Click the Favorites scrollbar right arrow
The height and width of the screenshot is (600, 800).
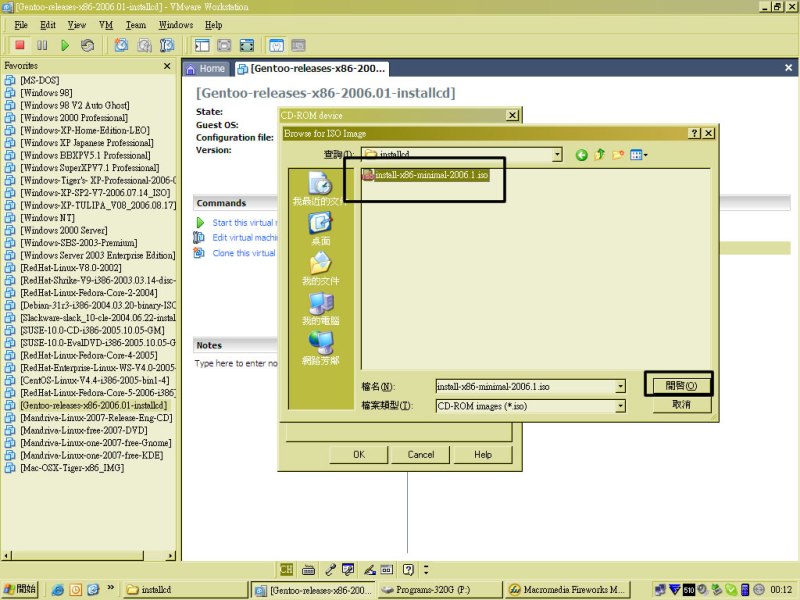(x=170, y=555)
